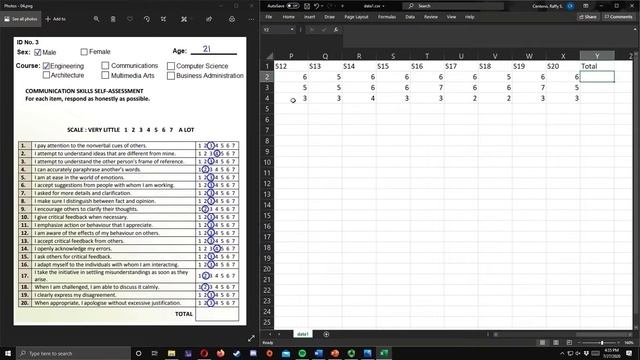Switch to the View ribbon tab

click(451, 17)
